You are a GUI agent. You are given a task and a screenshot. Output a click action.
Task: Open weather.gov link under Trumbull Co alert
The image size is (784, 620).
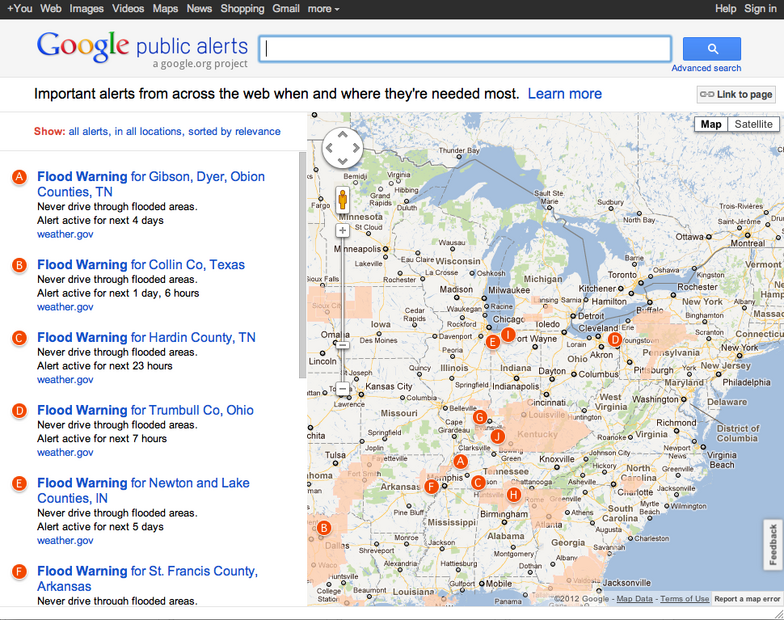click(x=65, y=452)
